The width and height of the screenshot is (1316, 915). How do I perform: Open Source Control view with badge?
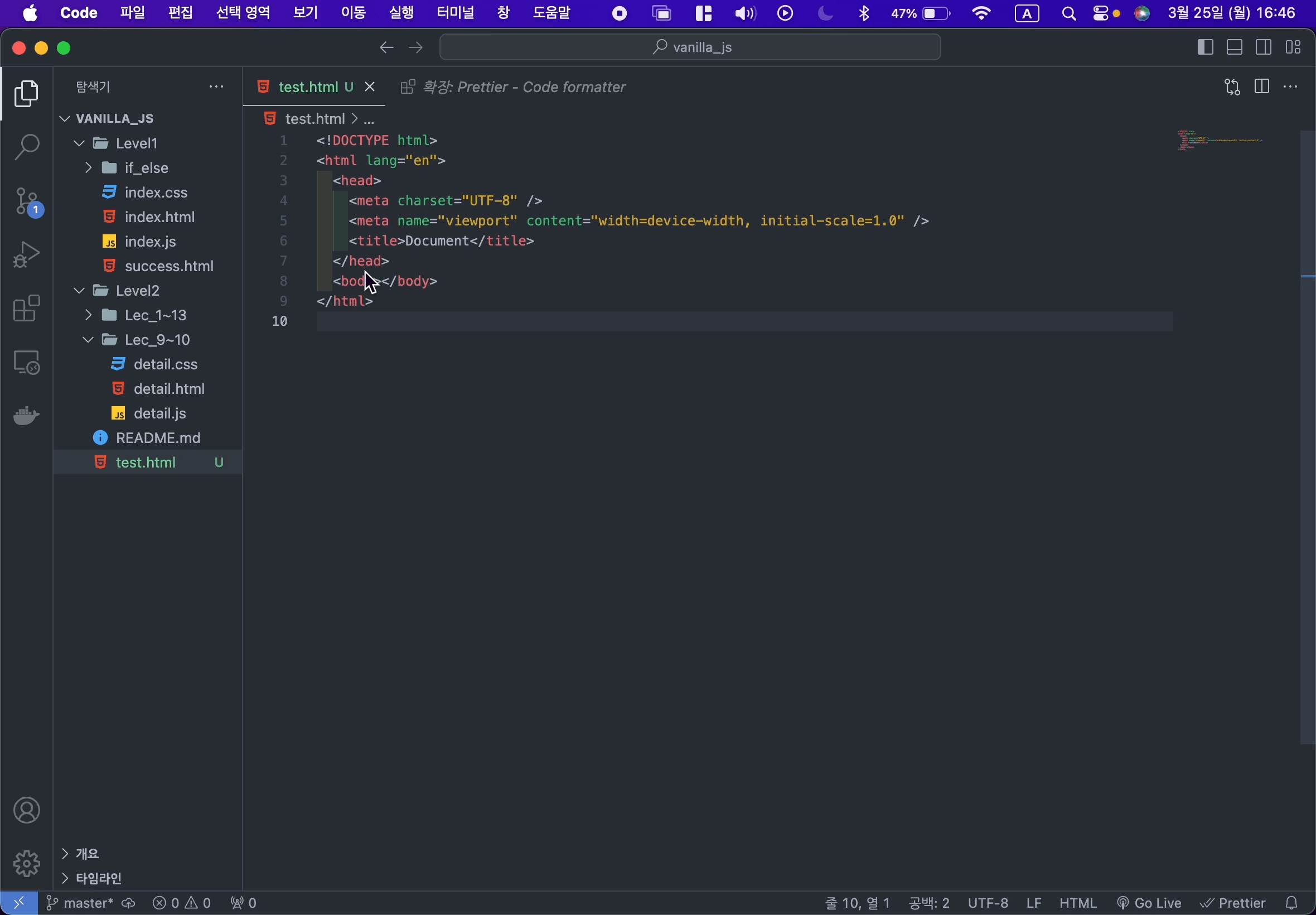(x=26, y=201)
